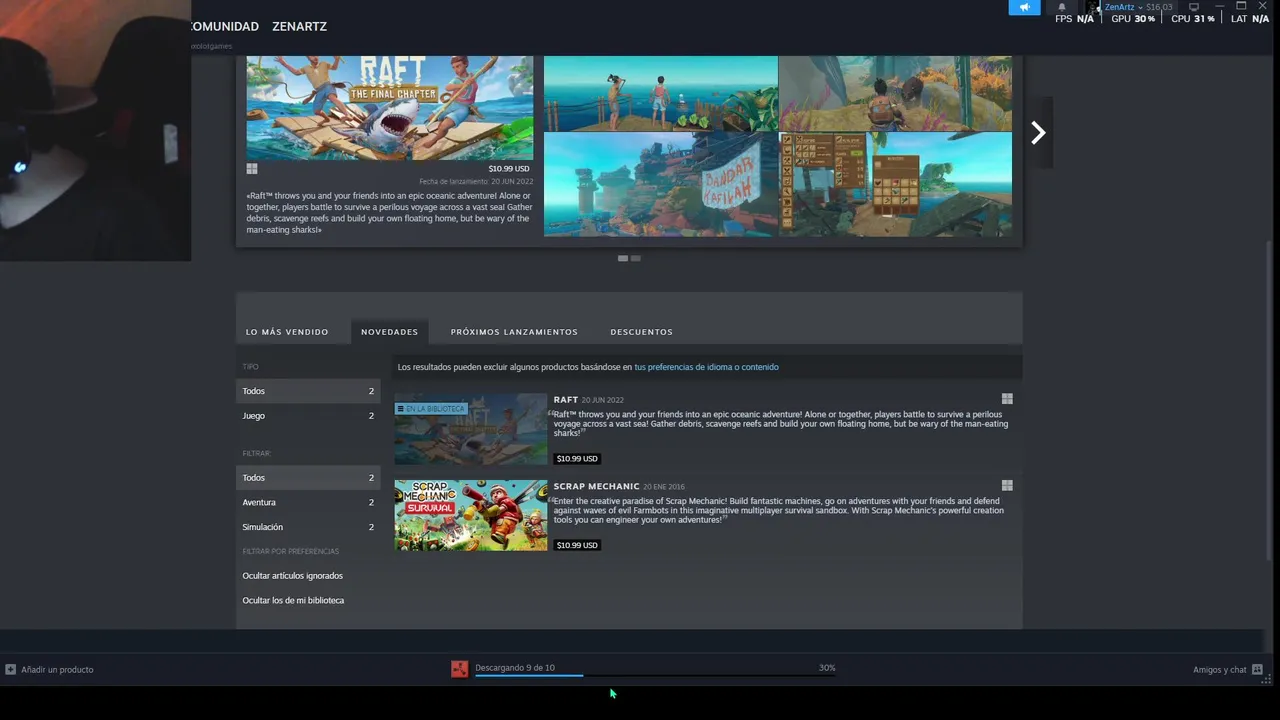Open the announcements megaphone icon
Screen dimensions: 1280x720
(x=1024, y=7)
